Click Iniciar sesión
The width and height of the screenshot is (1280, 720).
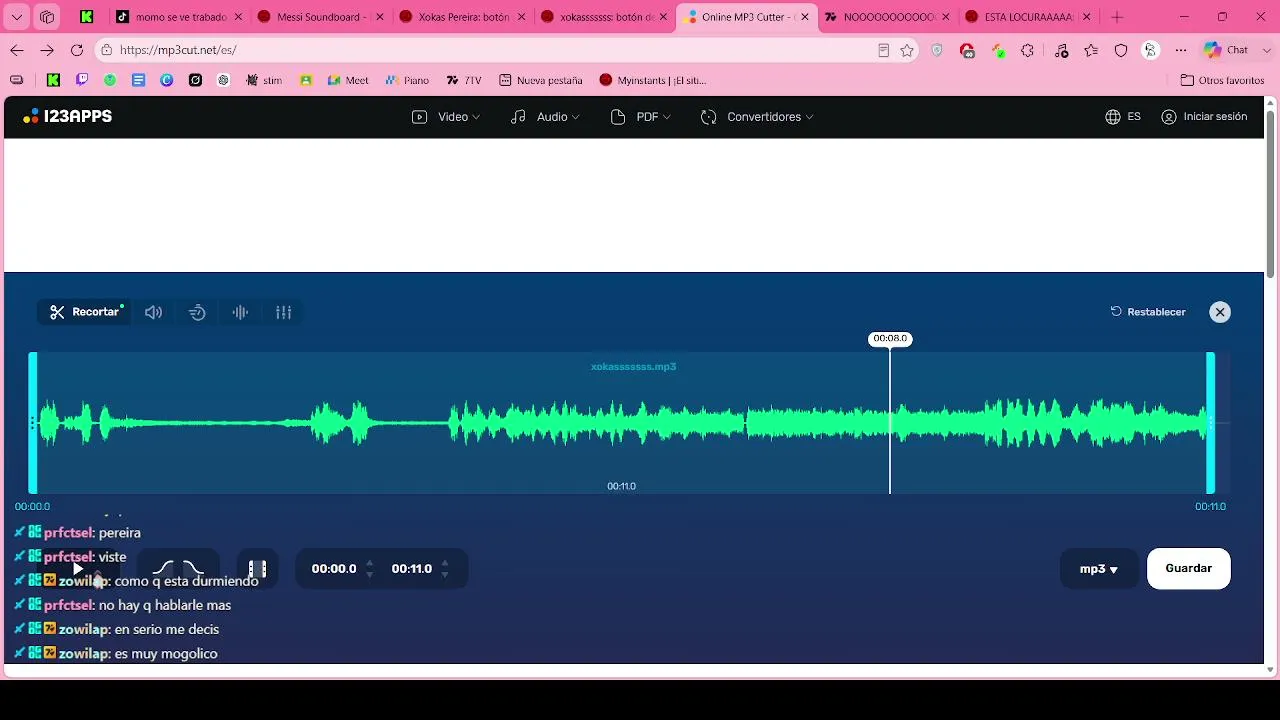[x=1204, y=117]
